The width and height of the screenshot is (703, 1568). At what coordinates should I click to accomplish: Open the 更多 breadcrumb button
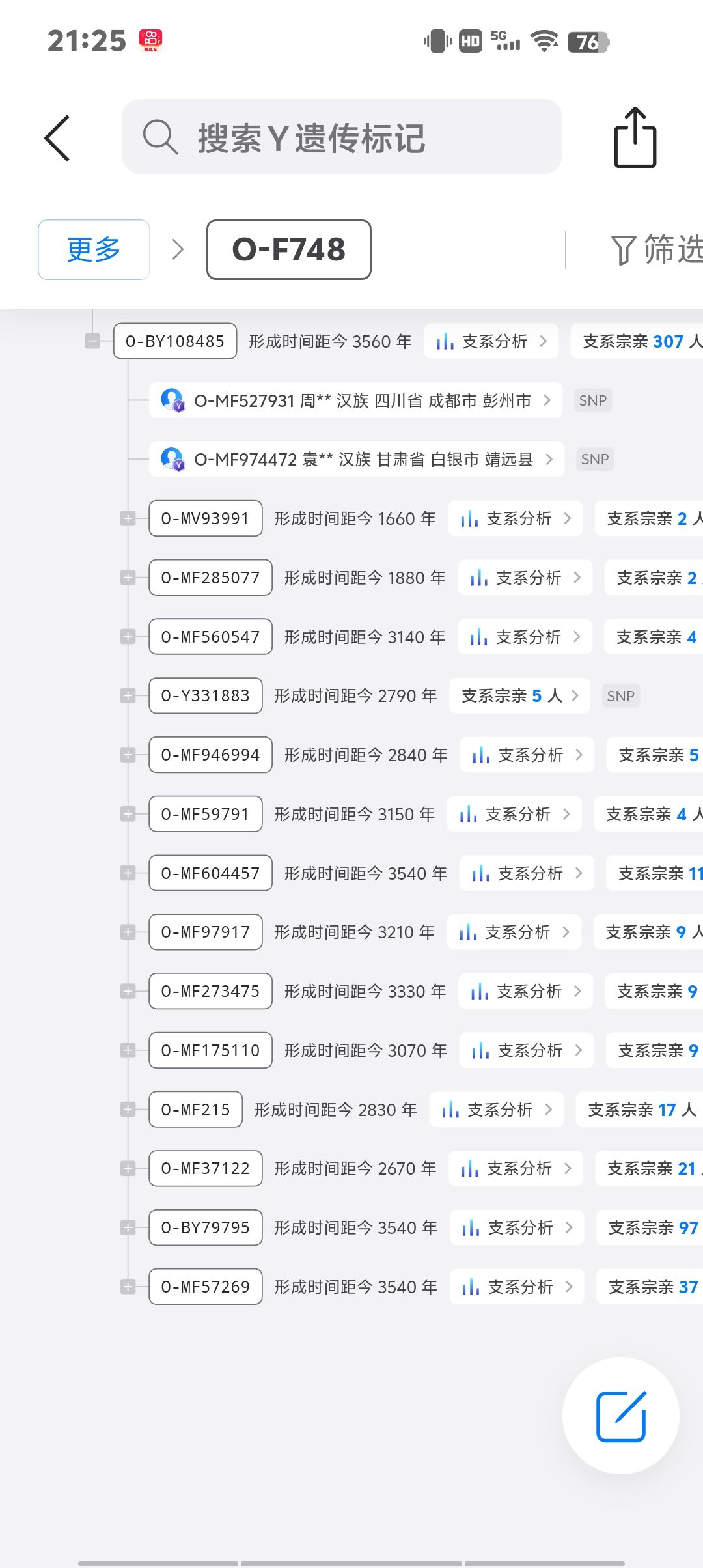coord(94,249)
